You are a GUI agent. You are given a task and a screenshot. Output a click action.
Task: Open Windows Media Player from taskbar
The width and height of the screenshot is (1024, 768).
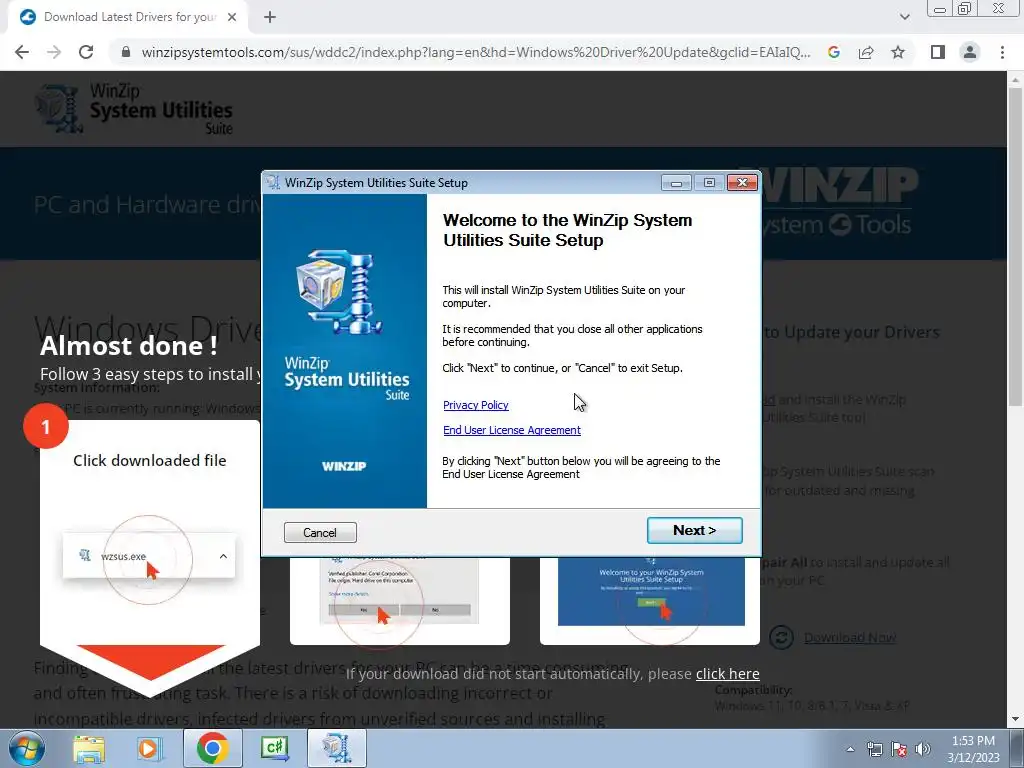pyautogui.click(x=148, y=748)
